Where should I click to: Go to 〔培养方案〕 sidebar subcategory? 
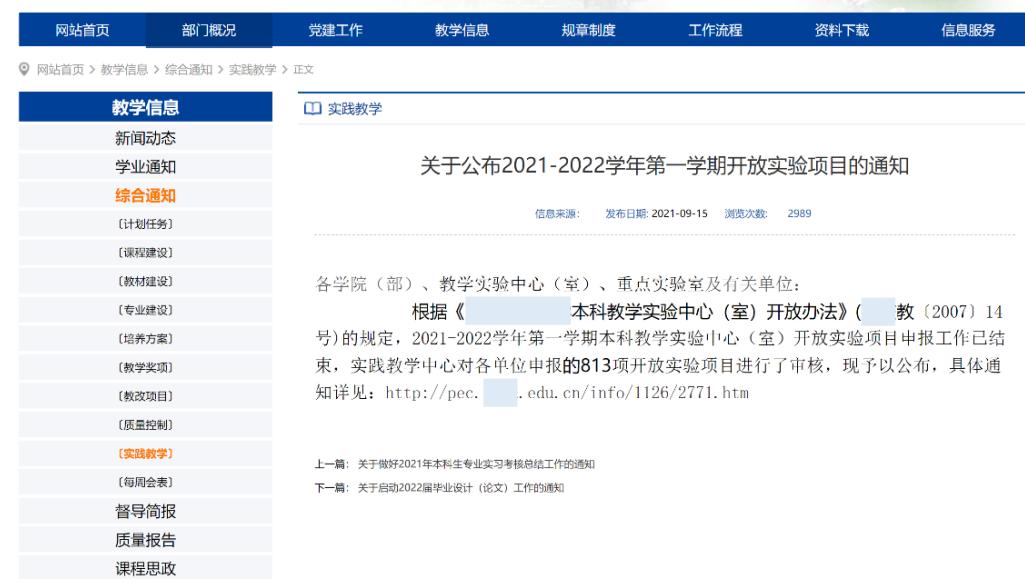click(x=145, y=340)
